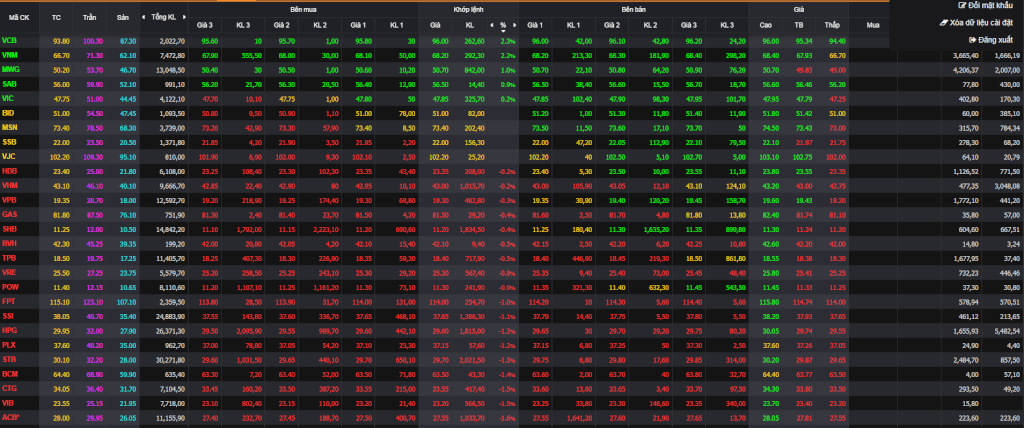This screenshot has width=1024, height=428.
Task: Open VHM stock symbol
Action: tap(10, 186)
